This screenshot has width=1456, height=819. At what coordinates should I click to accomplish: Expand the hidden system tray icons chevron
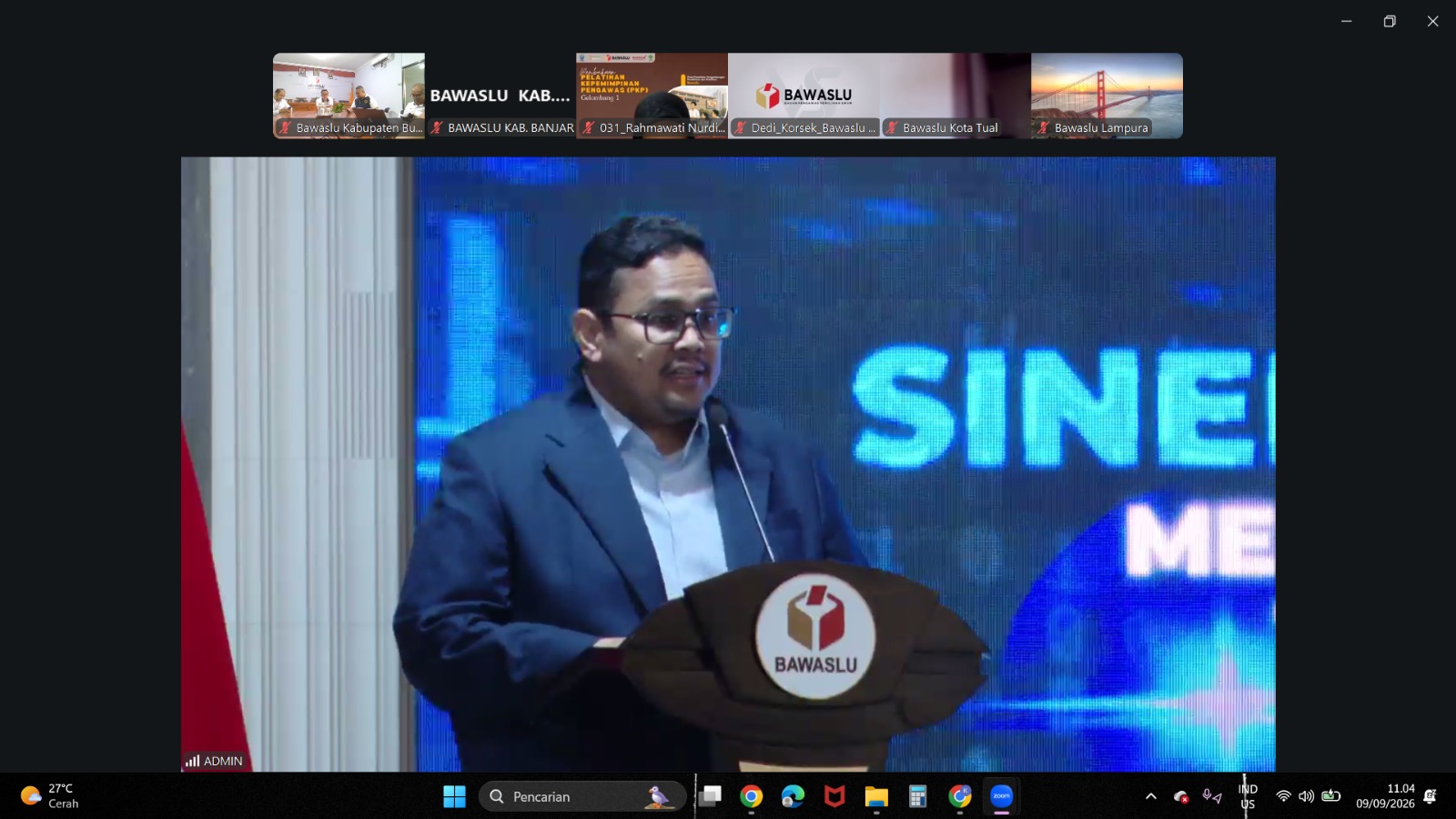1151,797
